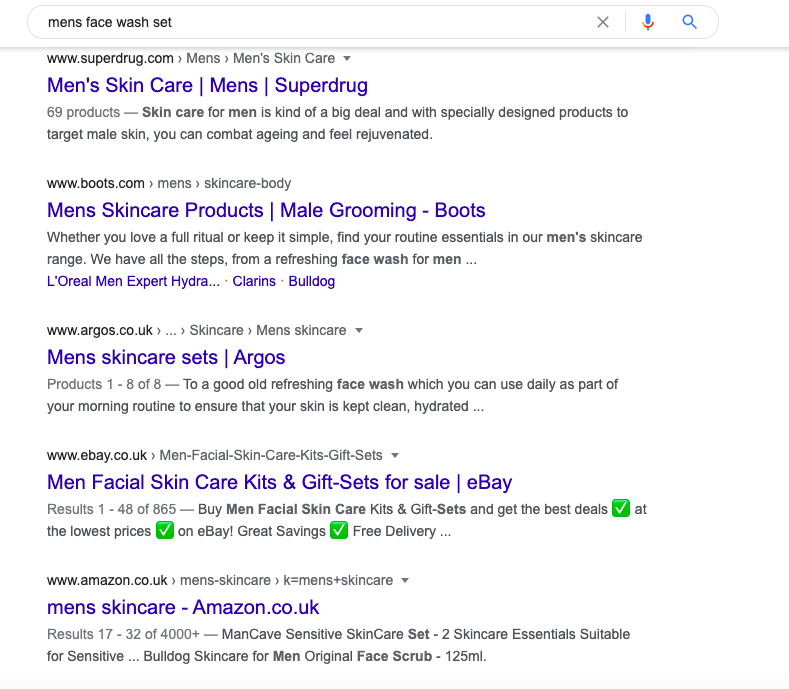Viewport: 789px width, 689px height.
Task: Click the www.boots.com breadcrumb URL
Action: [x=97, y=183]
